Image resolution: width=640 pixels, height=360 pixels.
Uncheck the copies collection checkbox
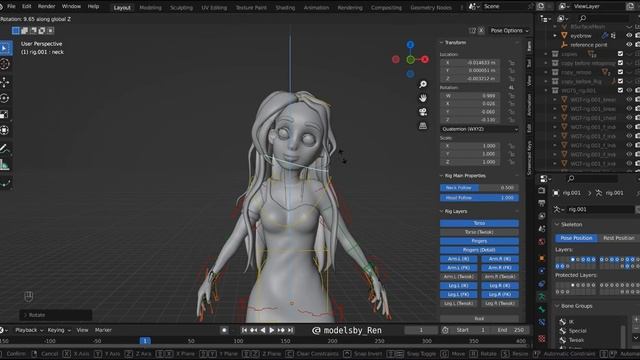[x=620, y=54]
